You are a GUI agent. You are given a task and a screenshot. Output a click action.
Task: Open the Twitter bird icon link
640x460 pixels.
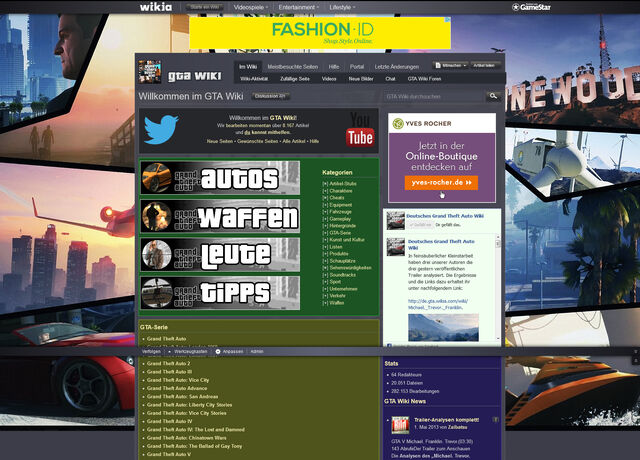point(161,129)
